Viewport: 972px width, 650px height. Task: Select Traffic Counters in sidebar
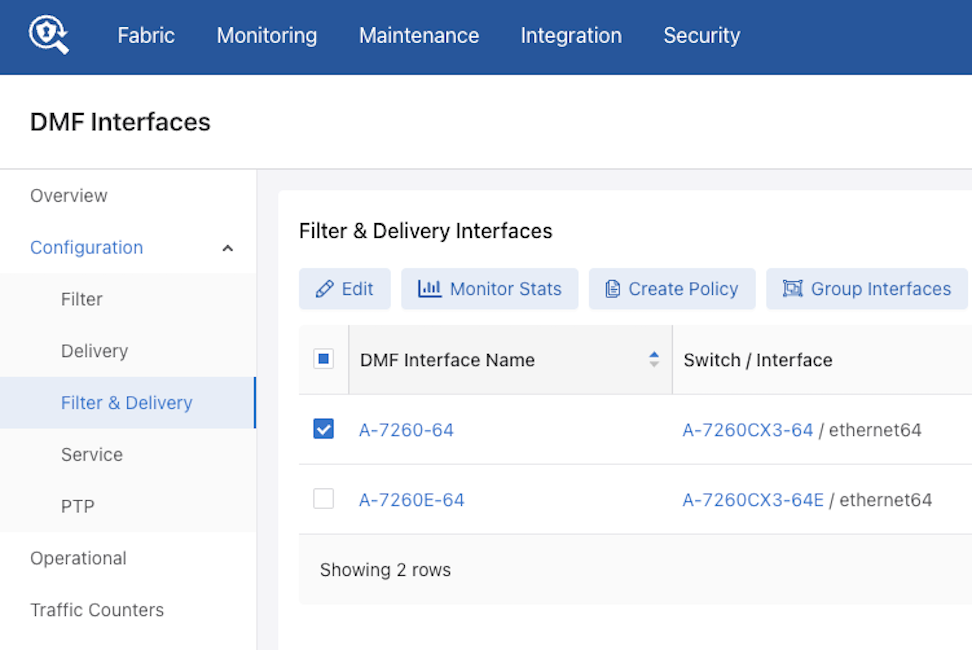[97, 610]
